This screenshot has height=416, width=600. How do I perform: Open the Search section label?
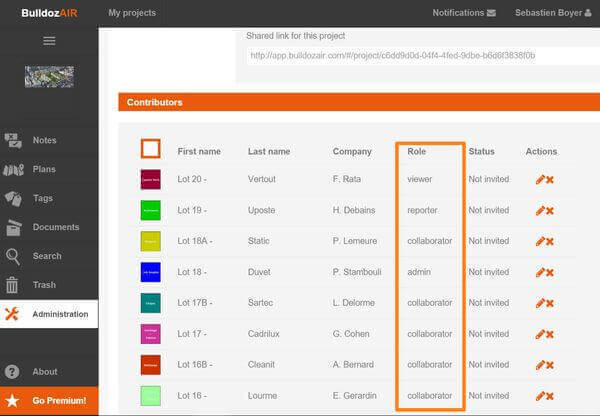(47, 256)
